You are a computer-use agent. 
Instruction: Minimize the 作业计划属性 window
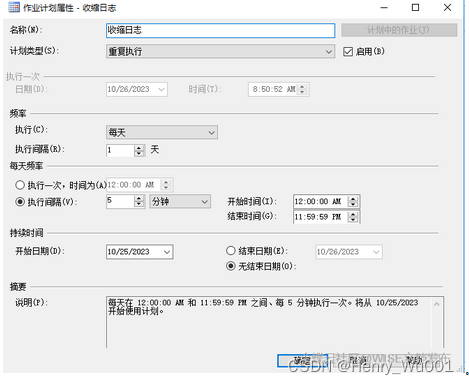pos(384,7)
